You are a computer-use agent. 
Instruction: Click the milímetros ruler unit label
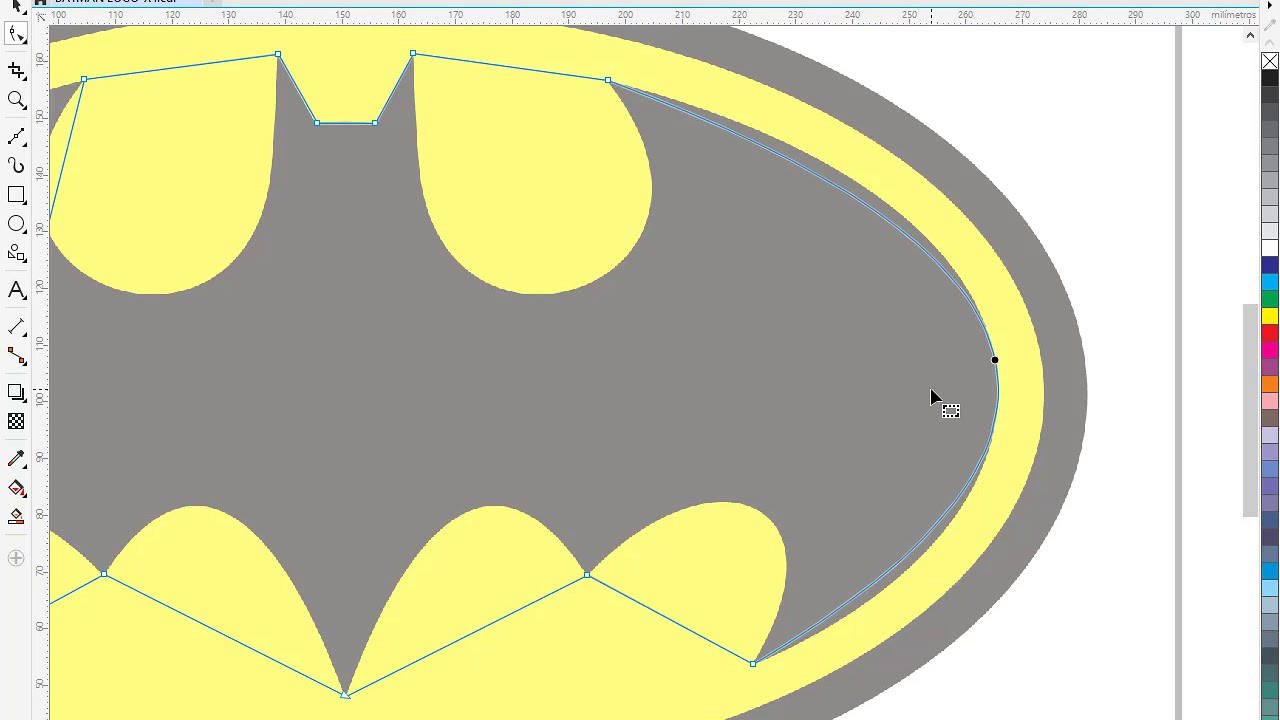point(1234,15)
